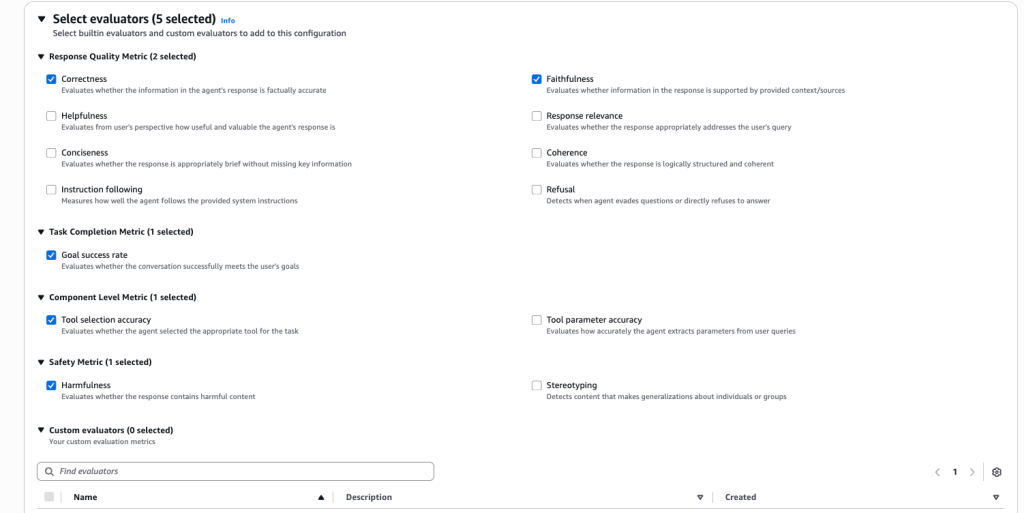Screen dimensions: 1024x513
Task: Sort ascending by Name column arrow
Action: tap(321, 497)
